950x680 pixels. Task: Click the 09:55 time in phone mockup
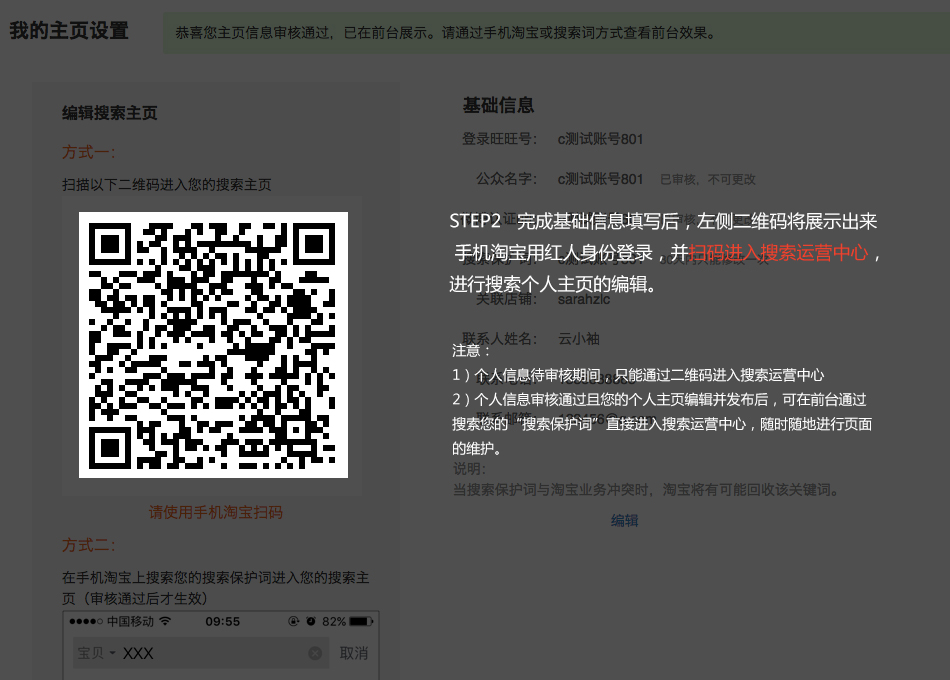click(x=222, y=621)
